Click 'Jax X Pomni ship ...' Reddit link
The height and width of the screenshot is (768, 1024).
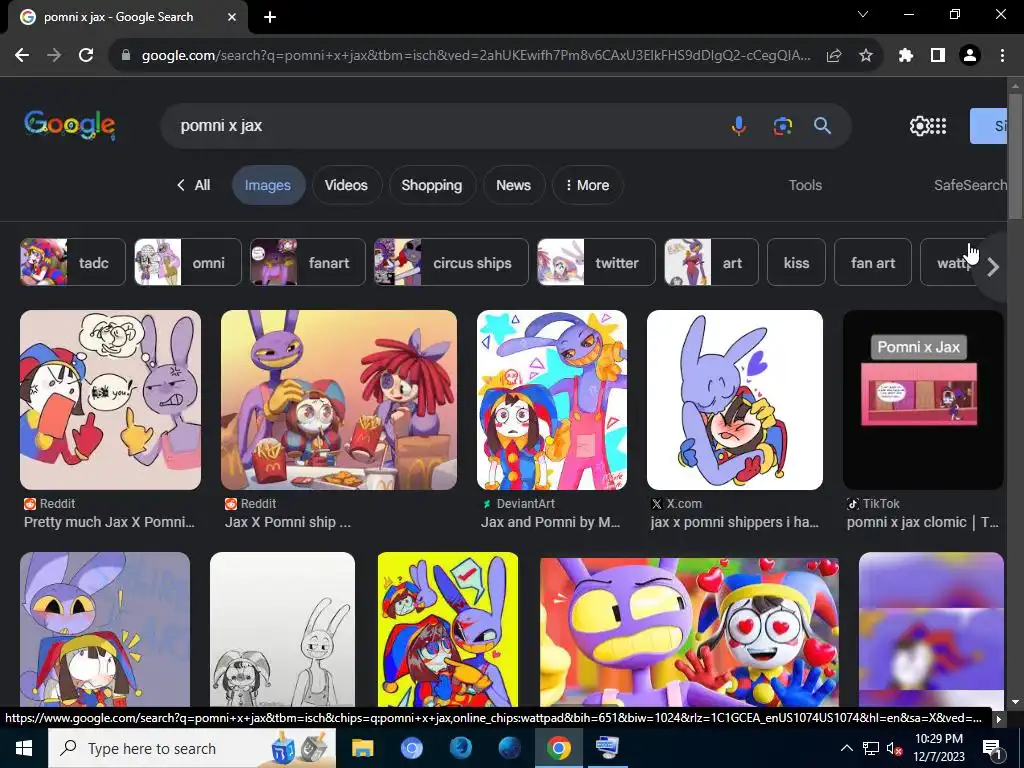(x=288, y=522)
